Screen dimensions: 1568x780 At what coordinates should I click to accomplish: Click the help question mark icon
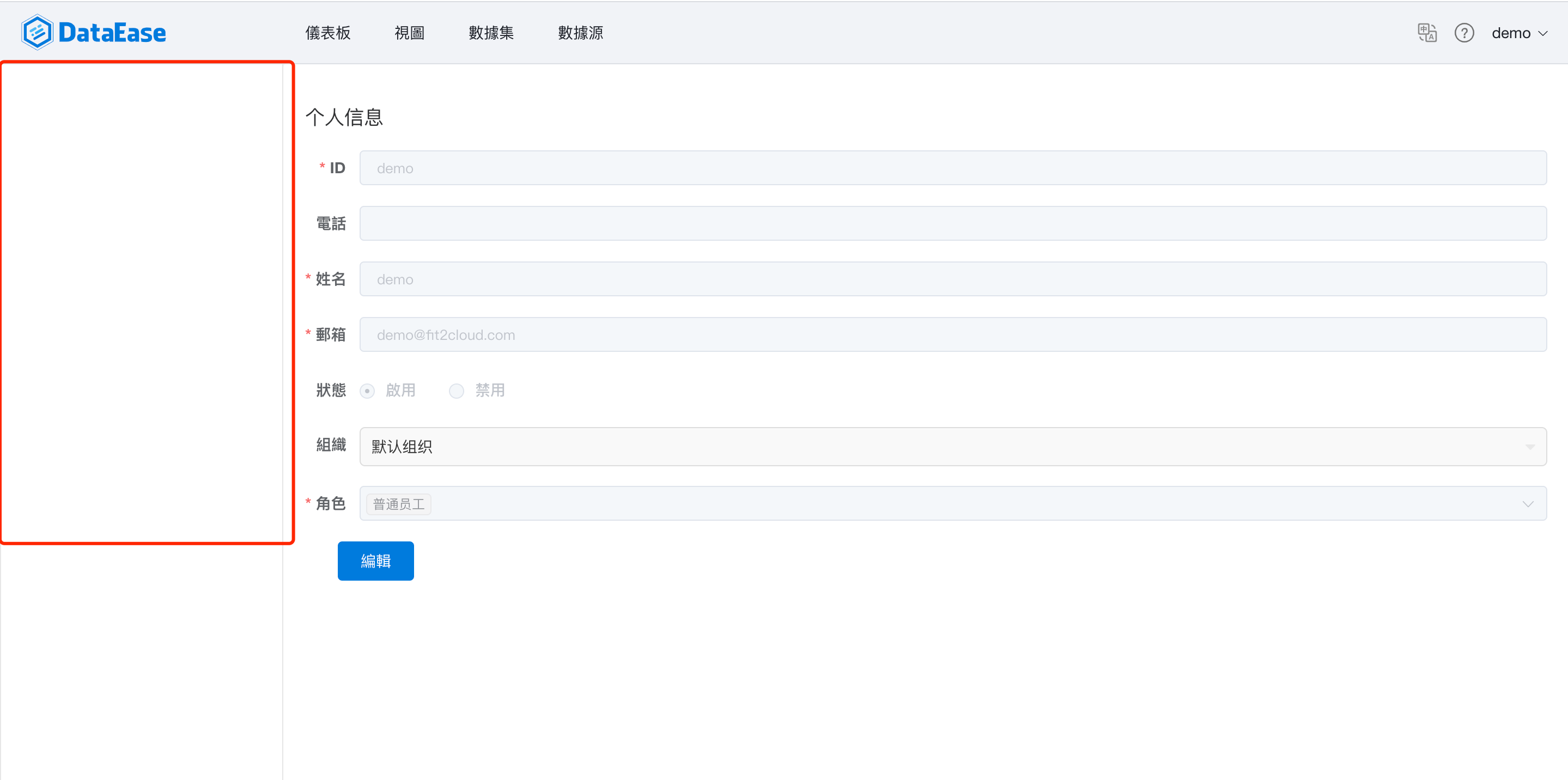(1464, 33)
